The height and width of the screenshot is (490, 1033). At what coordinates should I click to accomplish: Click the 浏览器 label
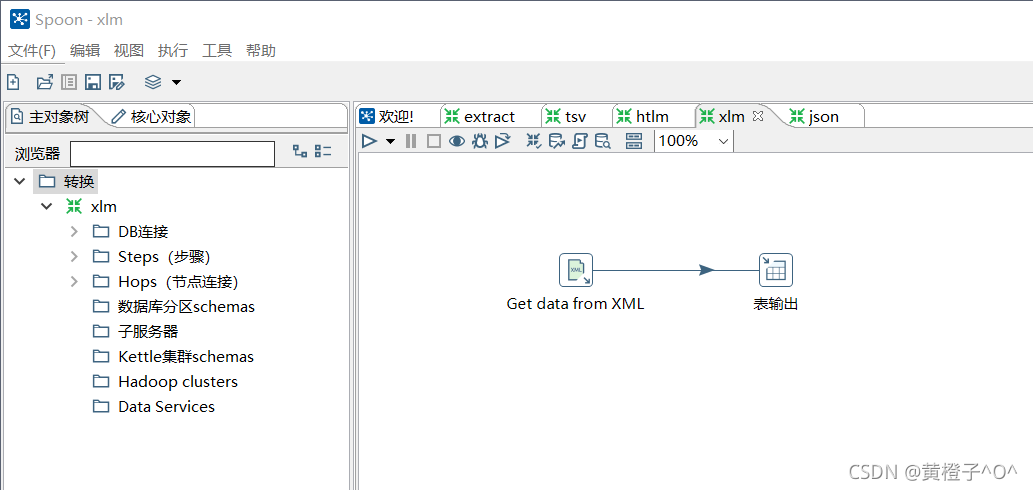38,154
